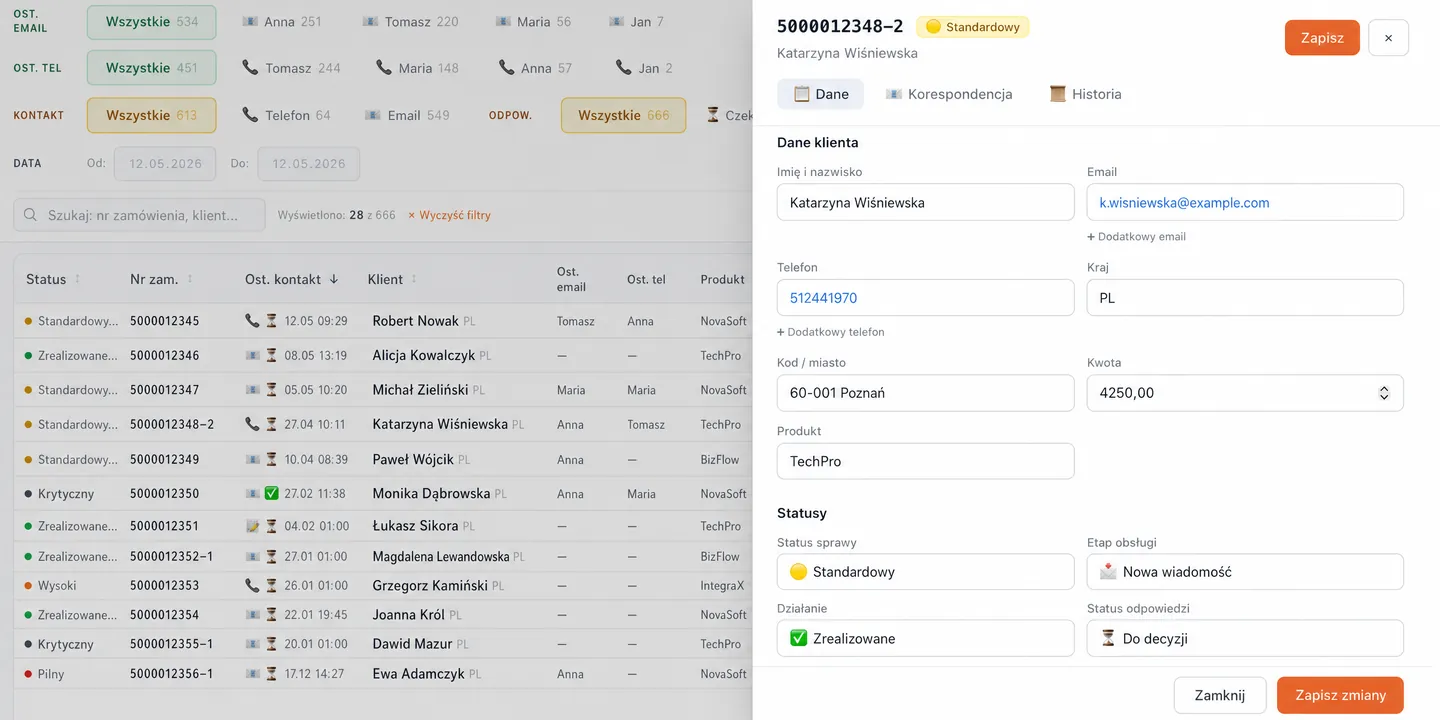Switch to the Dane tab
The width and height of the screenshot is (1440, 720).
[x=820, y=94]
